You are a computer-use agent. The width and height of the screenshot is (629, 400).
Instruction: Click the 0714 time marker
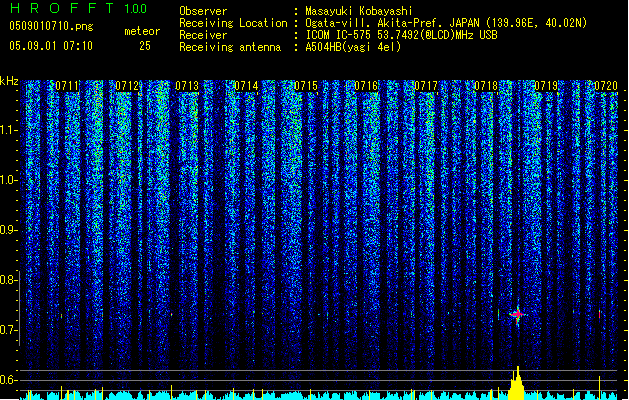pyautogui.click(x=246, y=86)
